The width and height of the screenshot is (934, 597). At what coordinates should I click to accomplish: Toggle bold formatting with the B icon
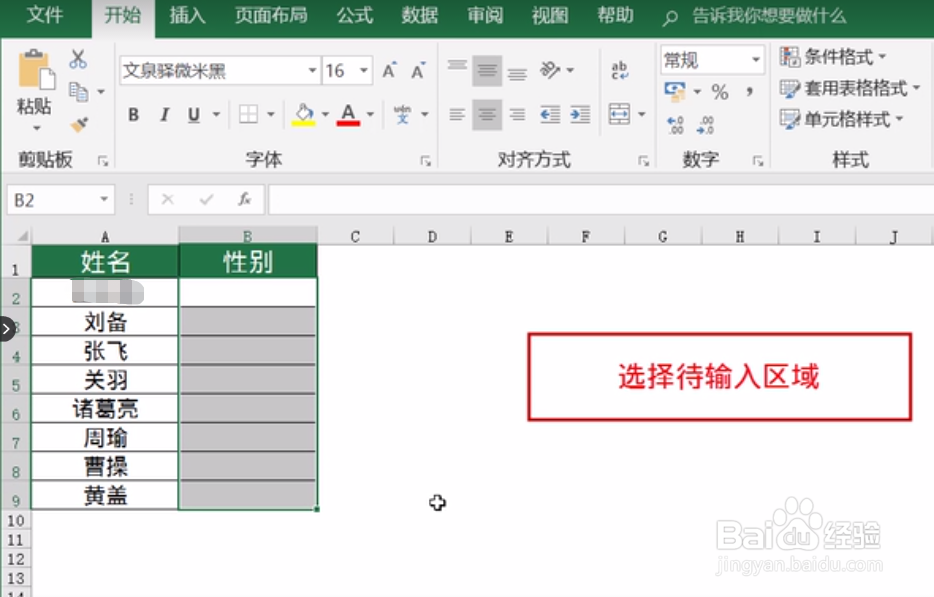133,115
